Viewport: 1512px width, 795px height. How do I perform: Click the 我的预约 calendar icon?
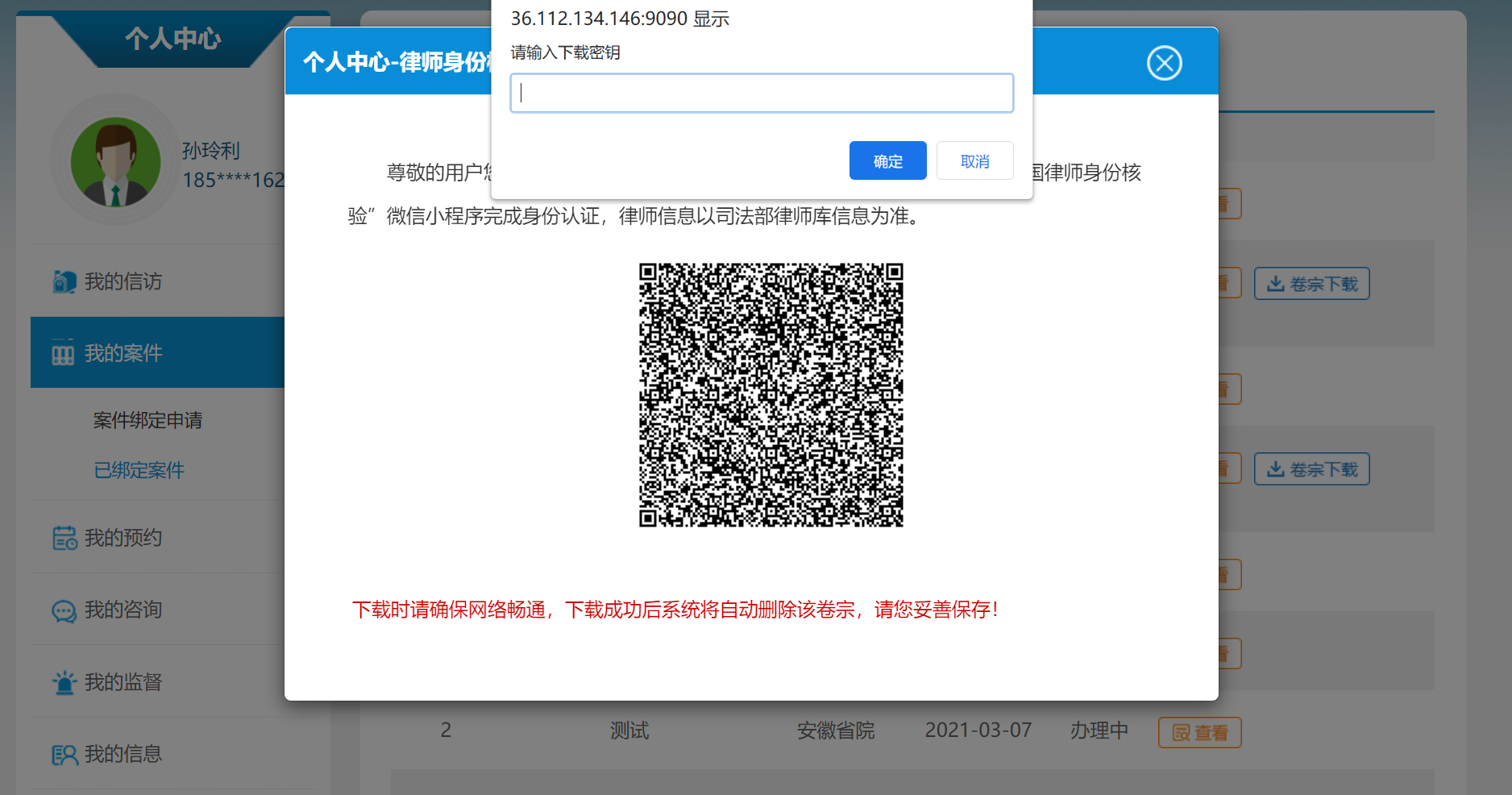[x=64, y=538]
